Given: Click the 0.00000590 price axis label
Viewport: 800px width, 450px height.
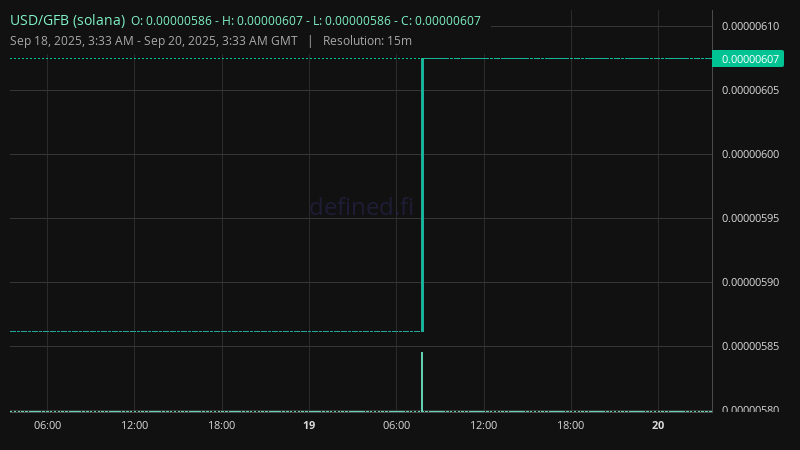Looking at the screenshot, I should [751, 282].
